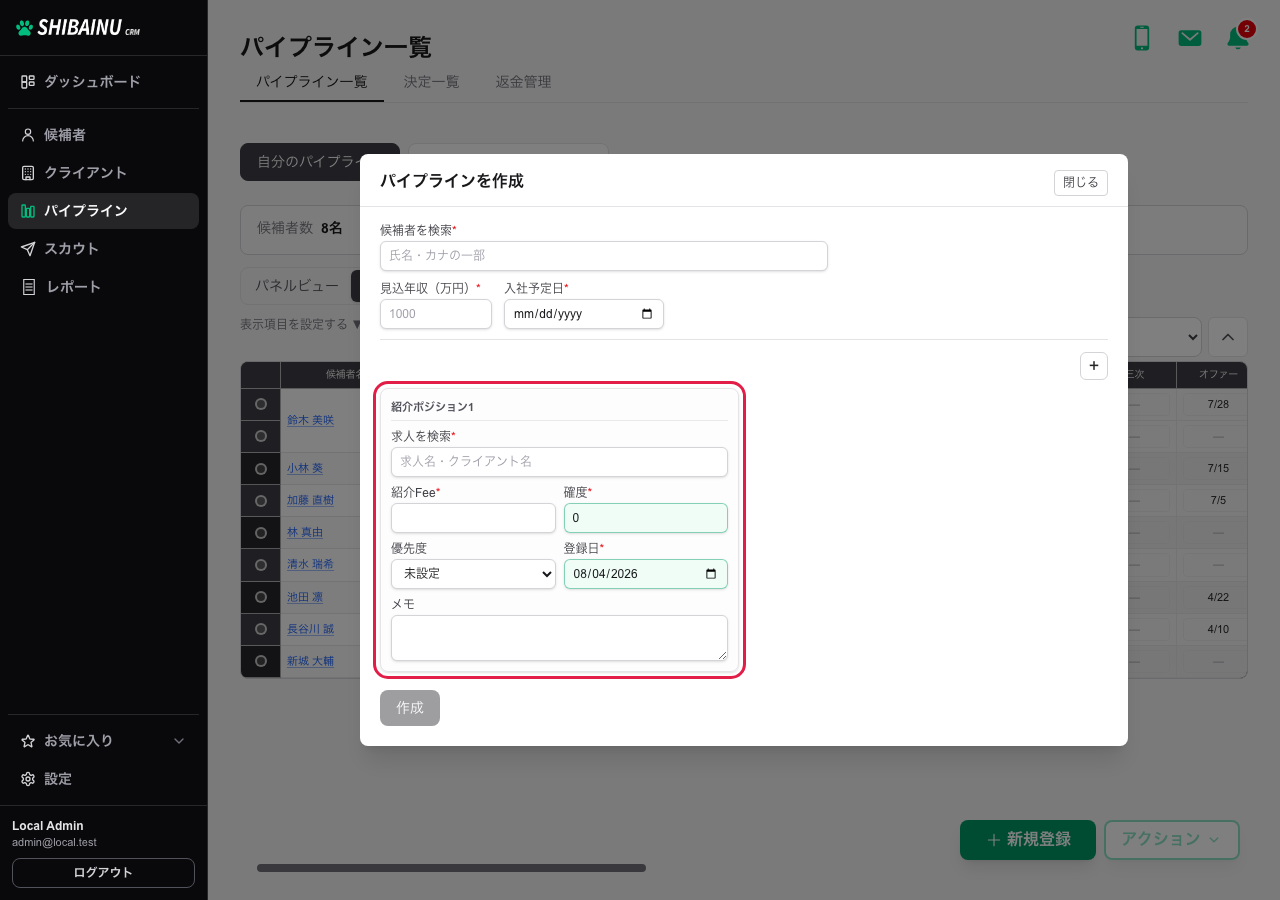The image size is (1280, 900).
Task: Click the 確度 field showing 0
Action: (x=646, y=518)
